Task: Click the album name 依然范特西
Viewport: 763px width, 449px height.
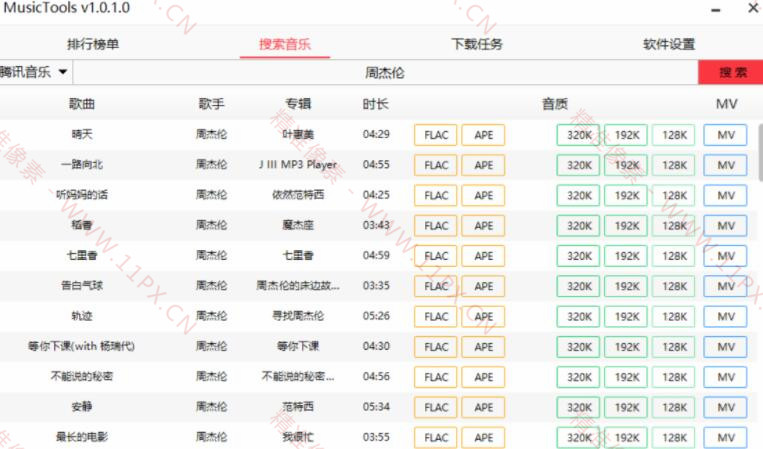Action: pos(298,195)
